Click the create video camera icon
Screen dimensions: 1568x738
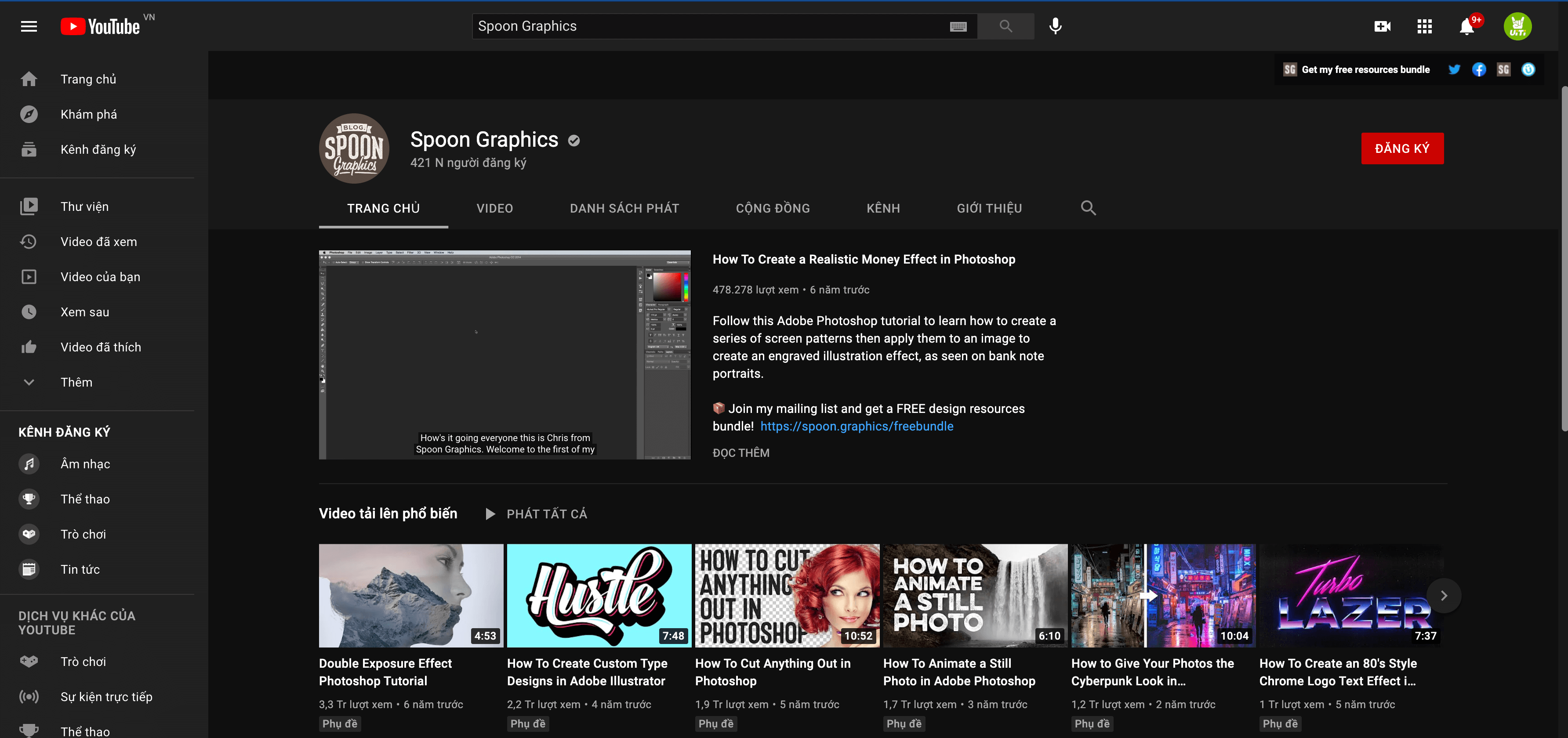(x=1382, y=26)
